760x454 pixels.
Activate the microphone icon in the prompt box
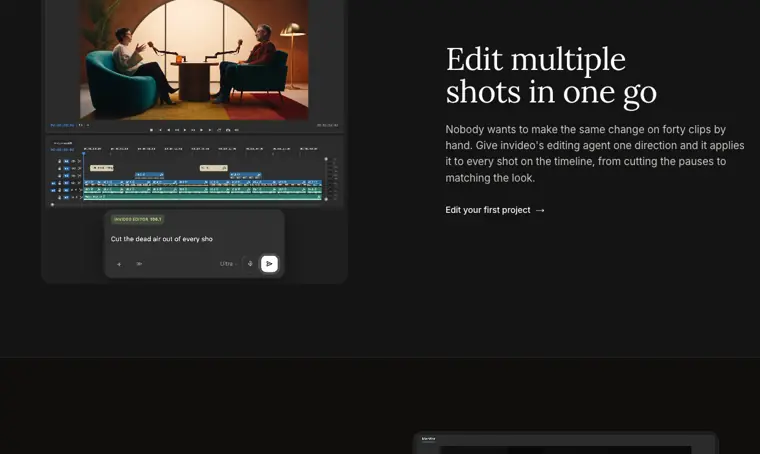pos(250,264)
